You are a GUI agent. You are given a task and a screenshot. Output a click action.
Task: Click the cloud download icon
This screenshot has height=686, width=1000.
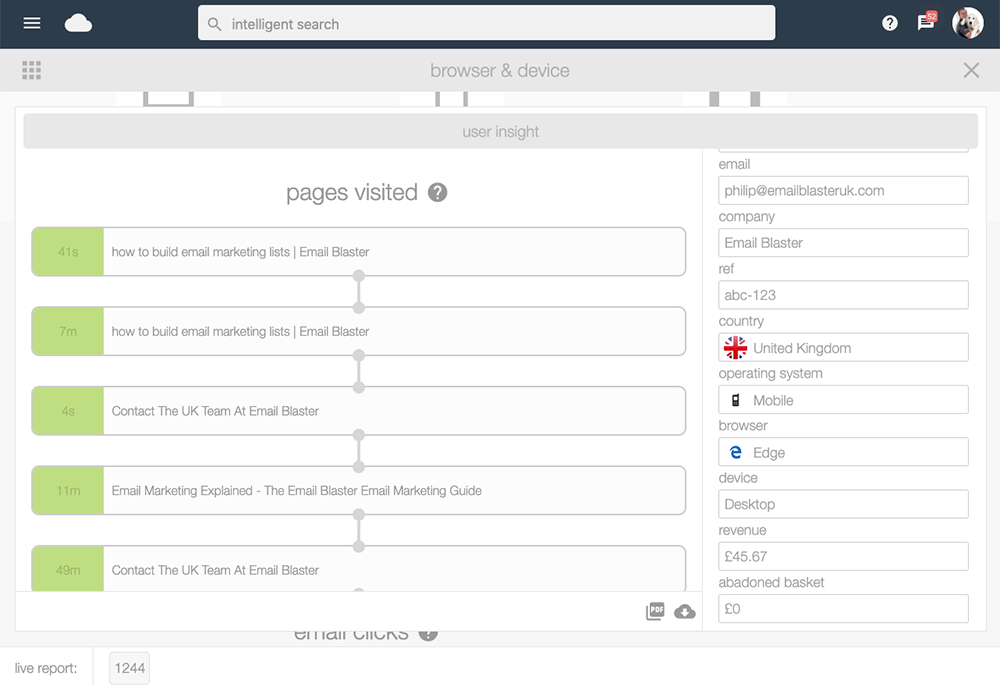tap(685, 611)
